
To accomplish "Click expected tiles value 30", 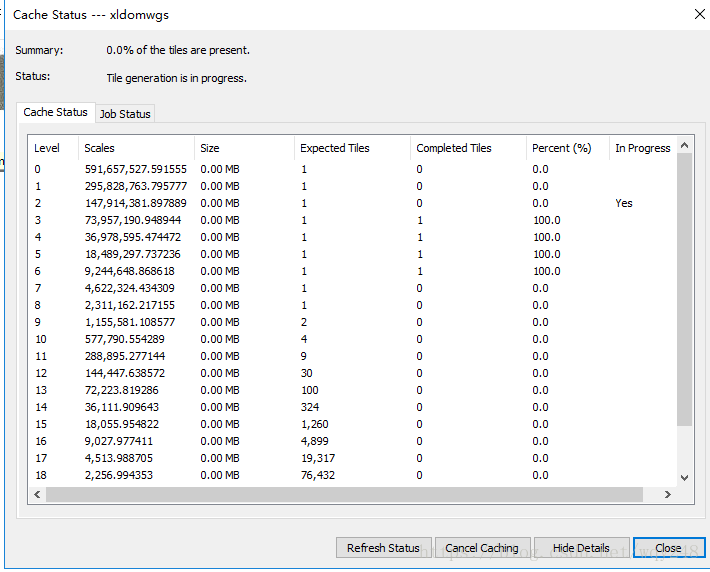I will [x=307, y=373].
